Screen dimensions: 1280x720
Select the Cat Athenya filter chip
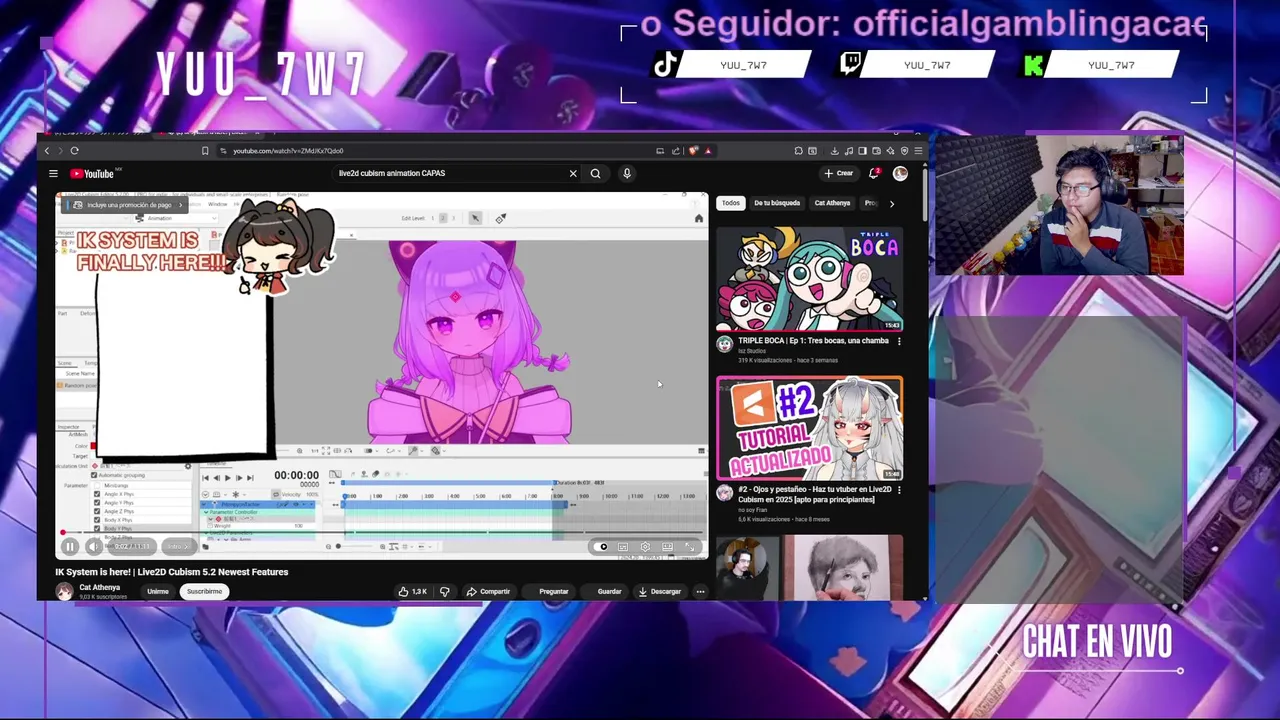(x=832, y=203)
